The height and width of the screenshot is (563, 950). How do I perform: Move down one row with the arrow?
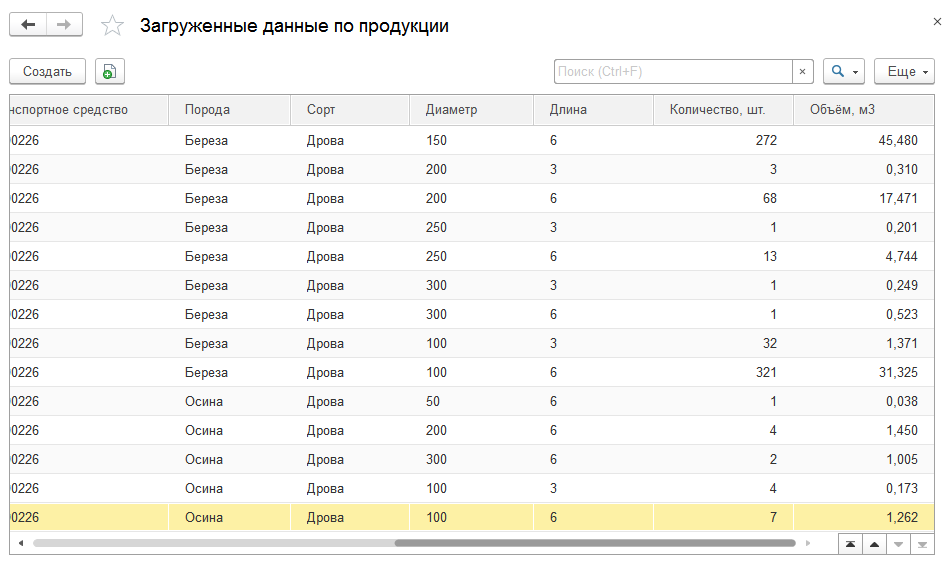tap(898, 544)
